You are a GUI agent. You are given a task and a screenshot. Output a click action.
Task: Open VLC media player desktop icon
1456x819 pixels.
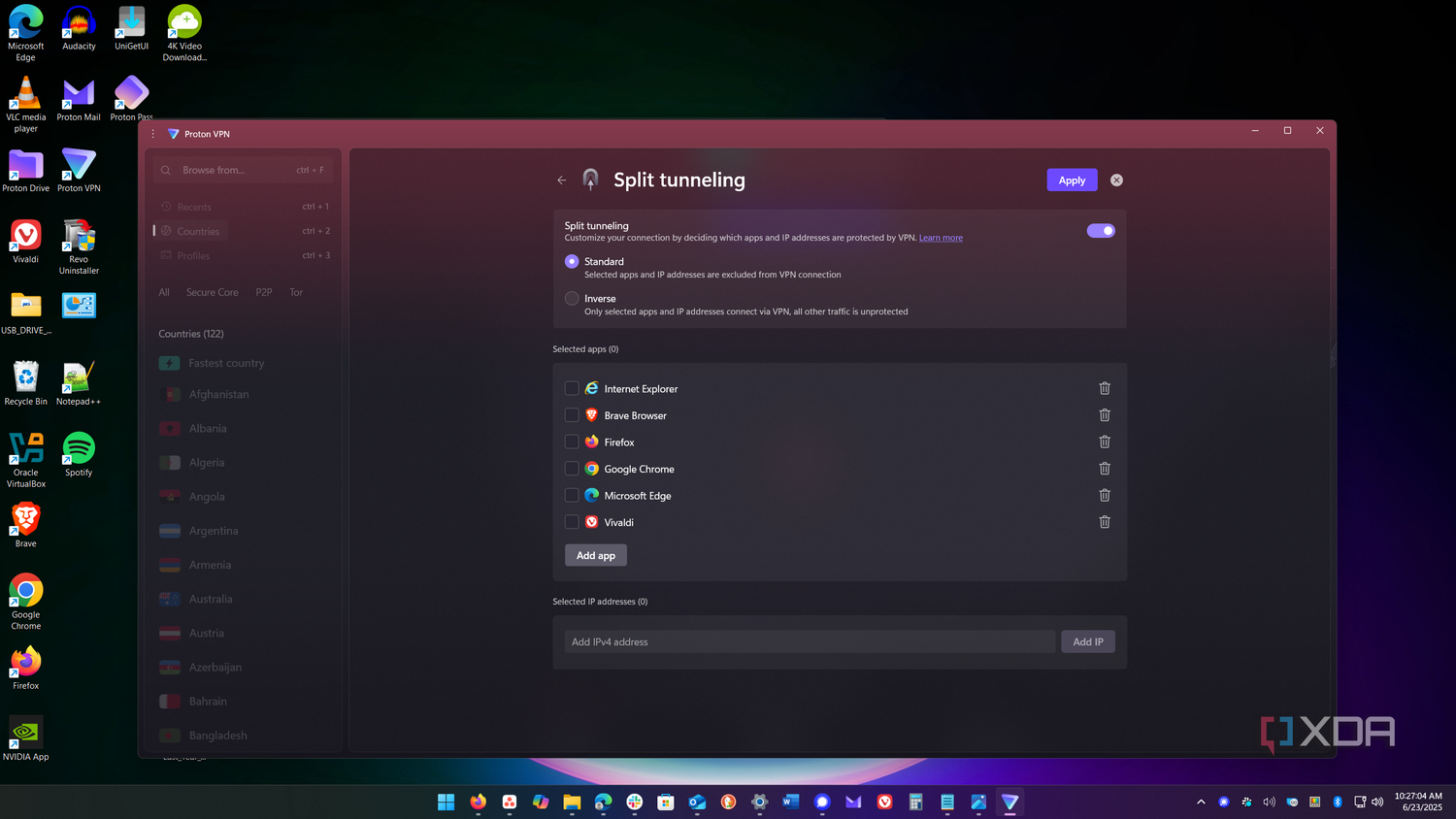pos(26,105)
